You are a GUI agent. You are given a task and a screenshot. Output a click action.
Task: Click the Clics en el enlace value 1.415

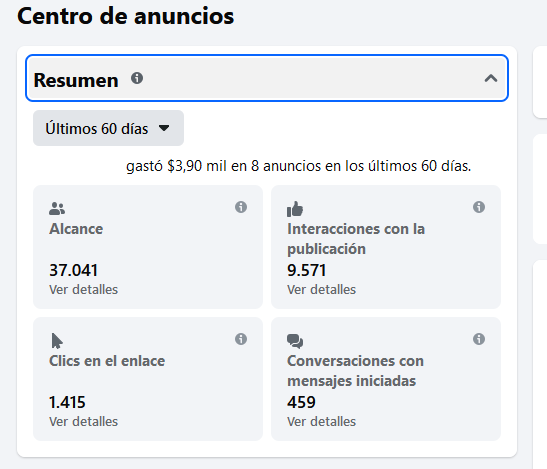point(67,402)
